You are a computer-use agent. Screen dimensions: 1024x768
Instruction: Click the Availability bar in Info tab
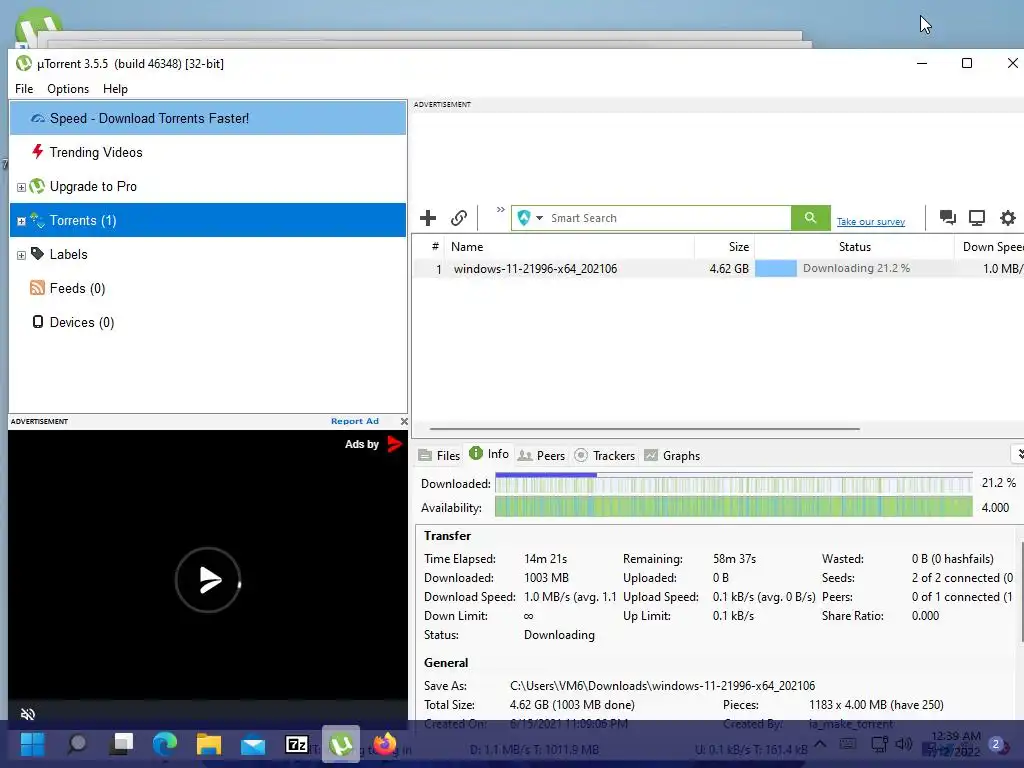(x=733, y=507)
